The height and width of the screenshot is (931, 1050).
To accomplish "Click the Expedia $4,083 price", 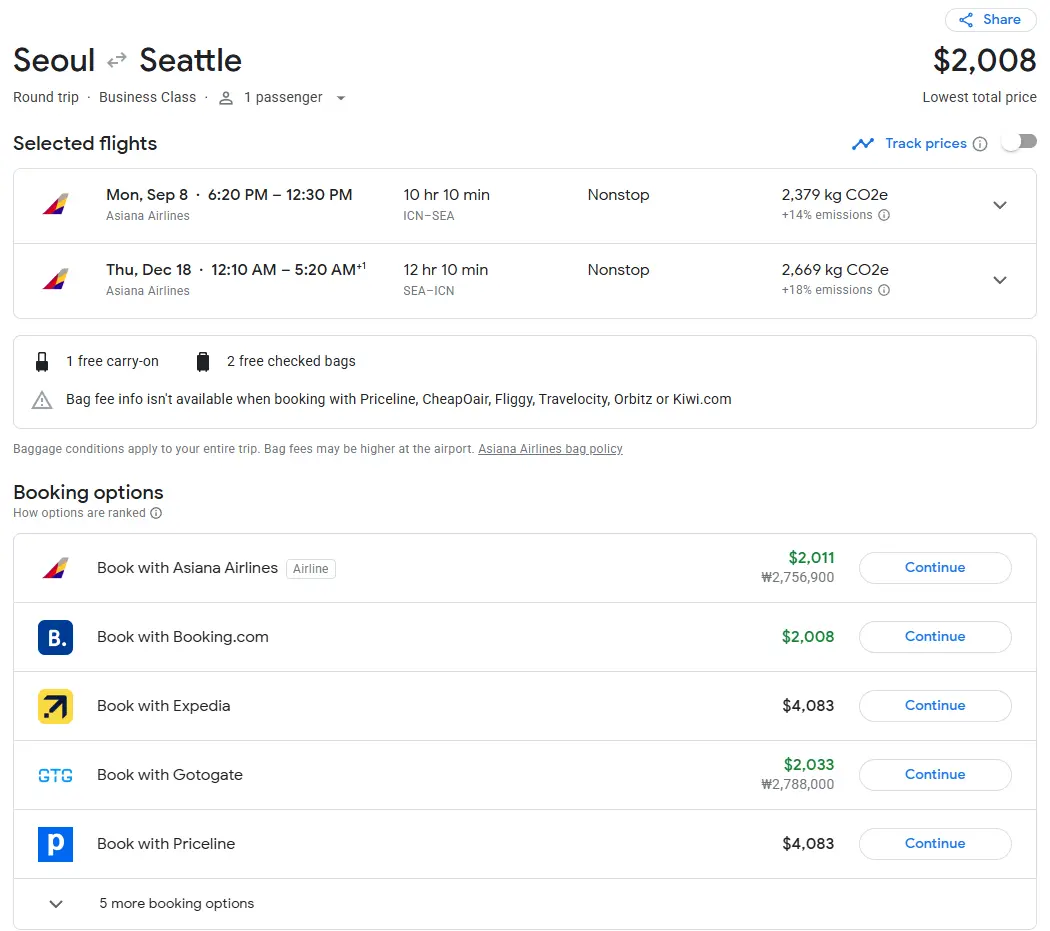I will 808,705.
